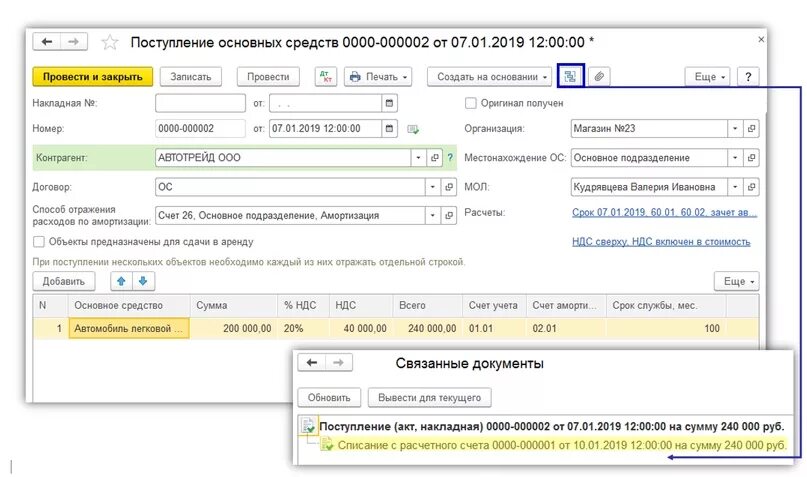Go forward in Связанные документы window
This screenshot has height=477, width=807.
338,363
